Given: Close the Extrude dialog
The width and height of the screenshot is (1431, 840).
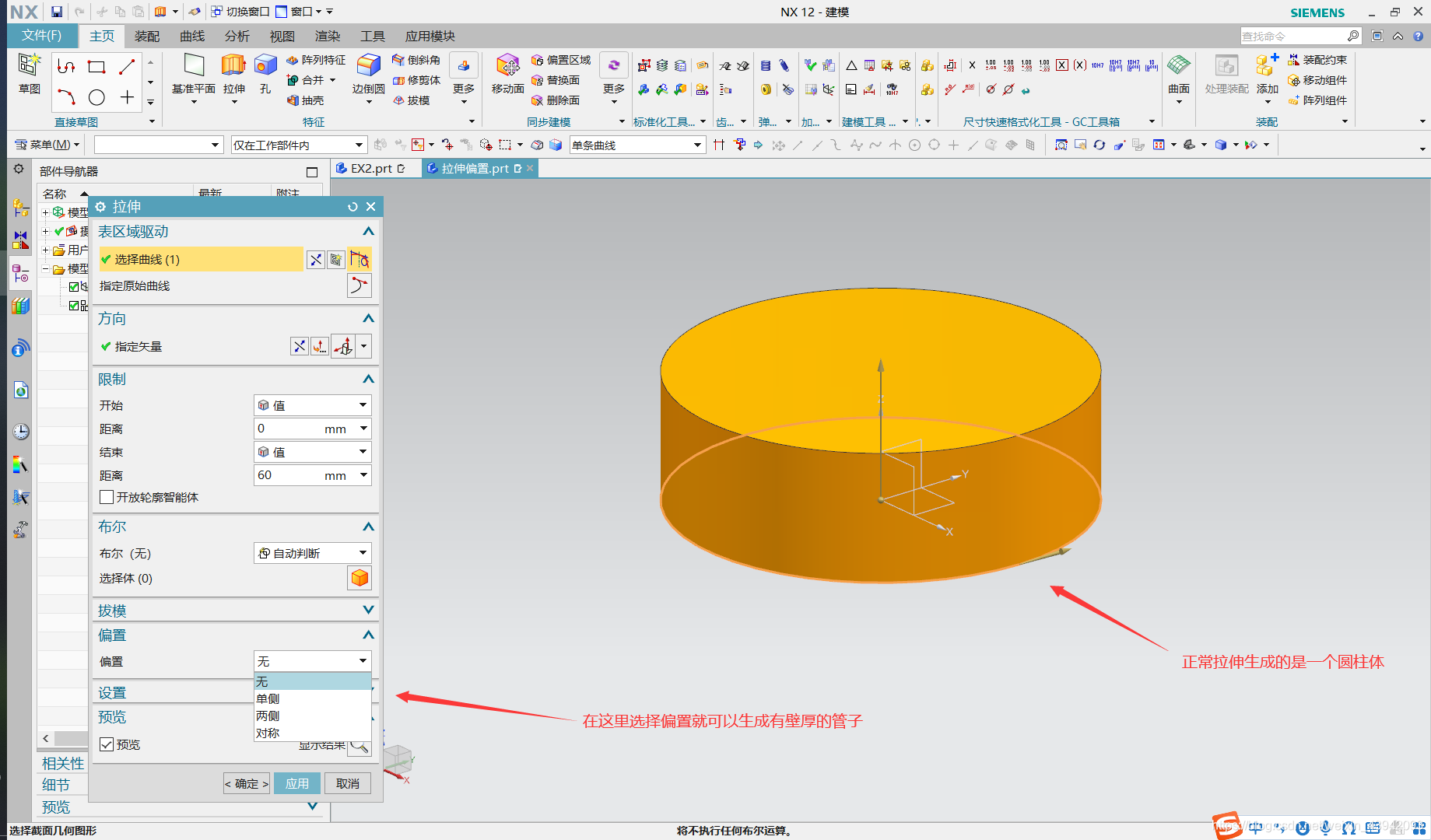Looking at the screenshot, I should pos(370,206).
